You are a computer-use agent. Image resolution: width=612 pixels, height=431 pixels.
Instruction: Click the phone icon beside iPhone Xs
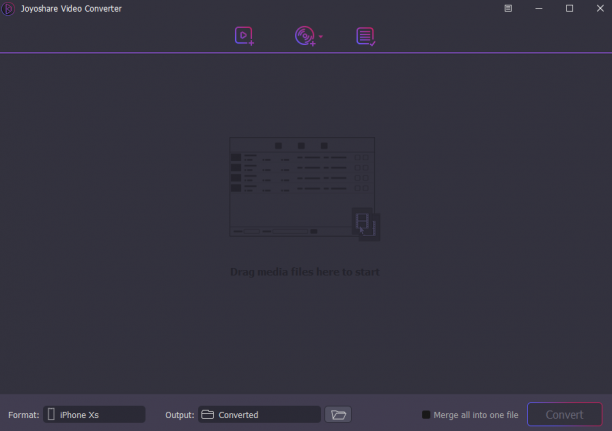coord(51,414)
